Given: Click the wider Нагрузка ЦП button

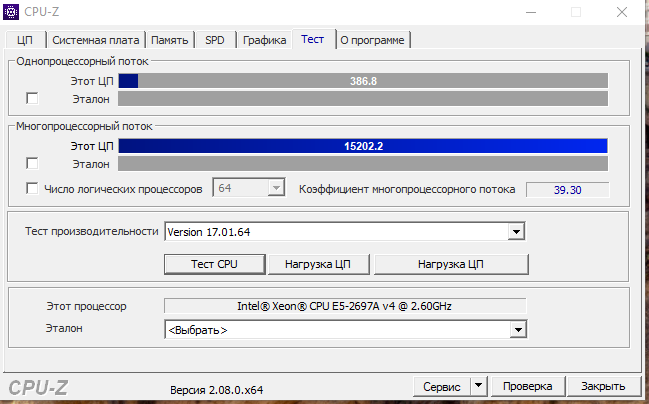Looking at the screenshot, I should click(x=451, y=265).
